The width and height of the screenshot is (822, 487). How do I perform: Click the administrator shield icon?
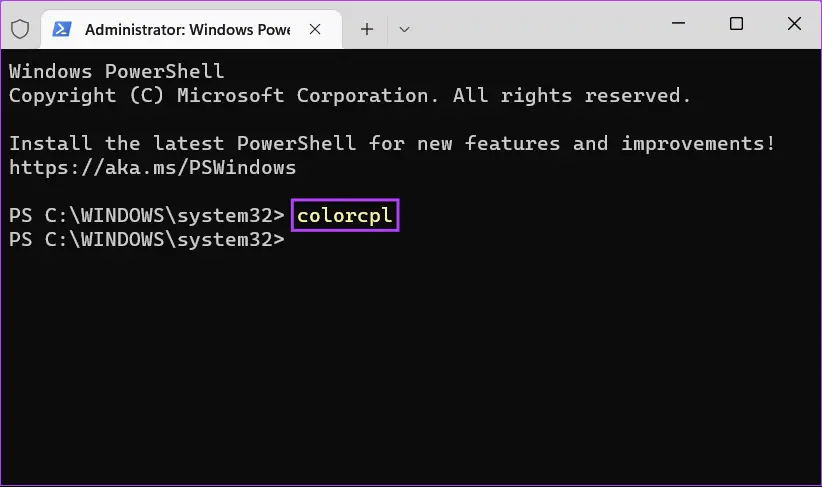click(20, 29)
